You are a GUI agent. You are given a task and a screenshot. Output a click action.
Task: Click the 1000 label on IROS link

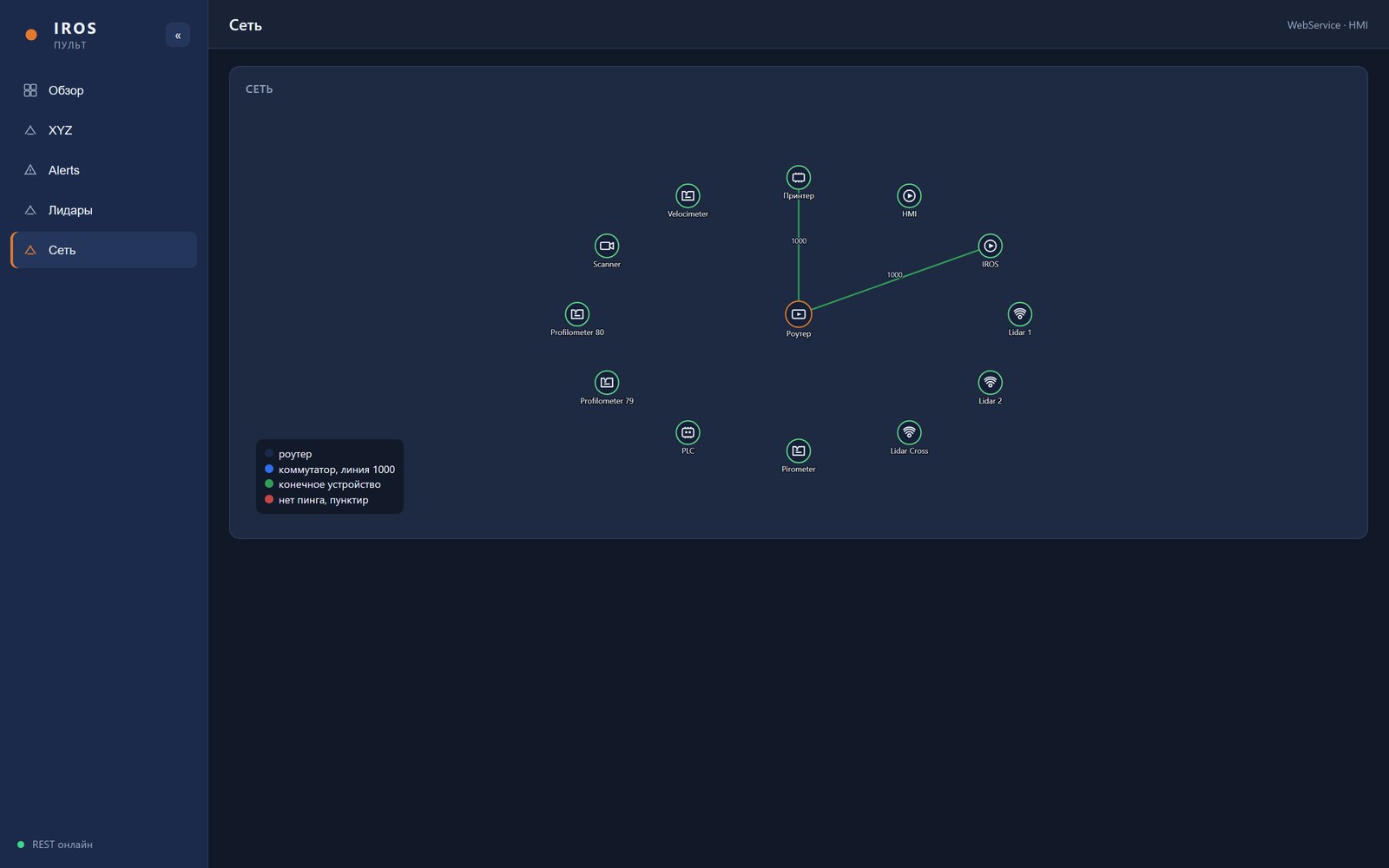(894, 275)
